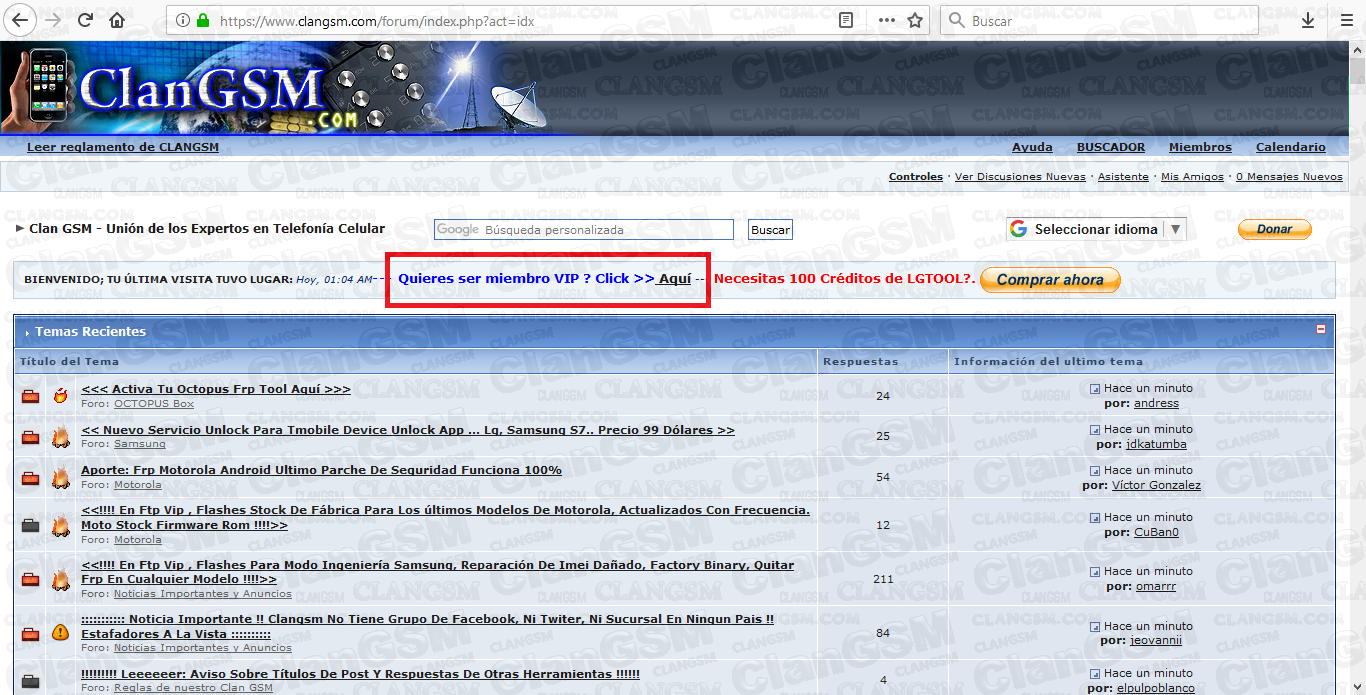
Task: Jump to last post icon next to omarrr
Action: tap(1095, 572)
